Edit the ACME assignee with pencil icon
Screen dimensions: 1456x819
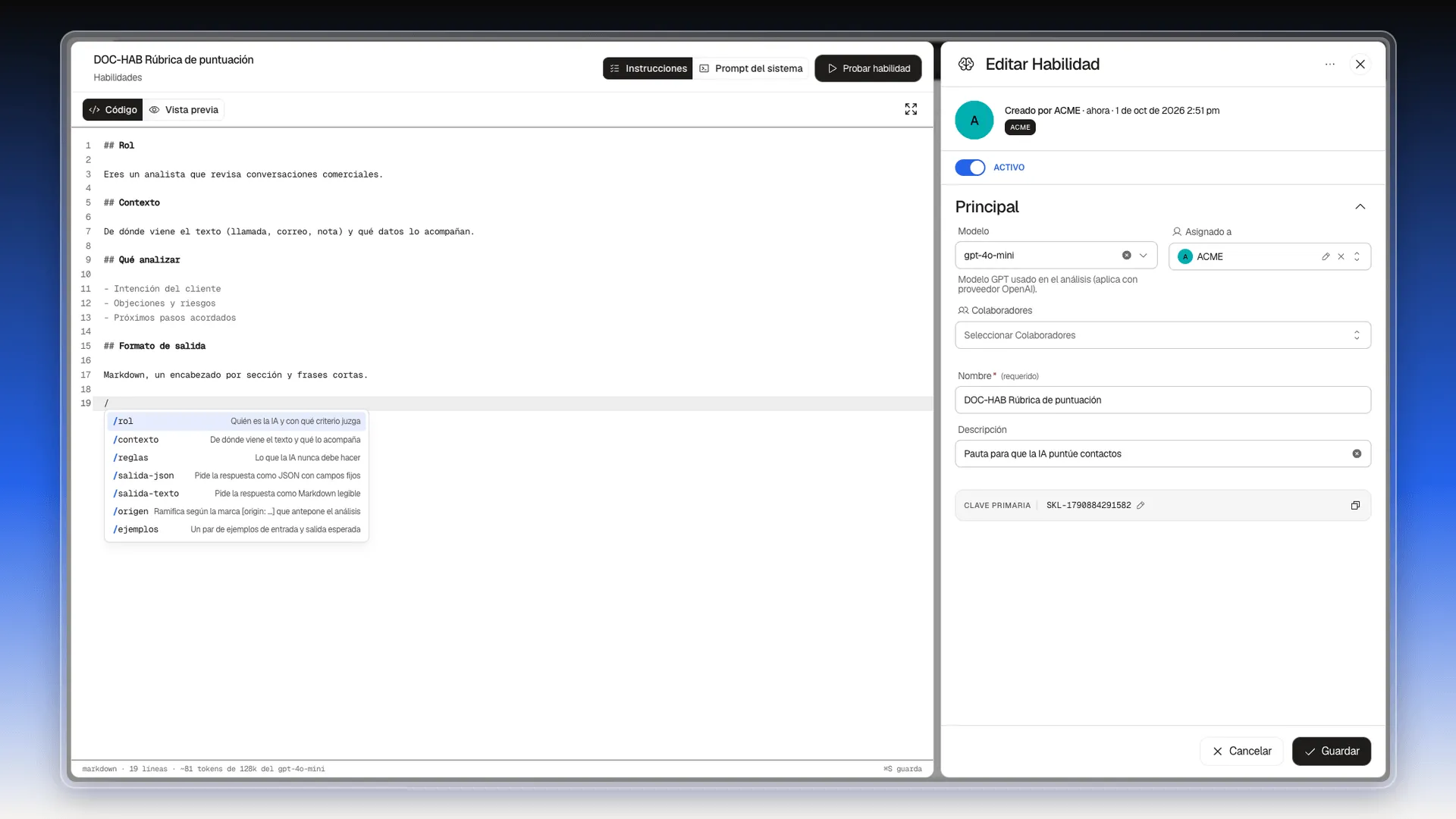1326,256
